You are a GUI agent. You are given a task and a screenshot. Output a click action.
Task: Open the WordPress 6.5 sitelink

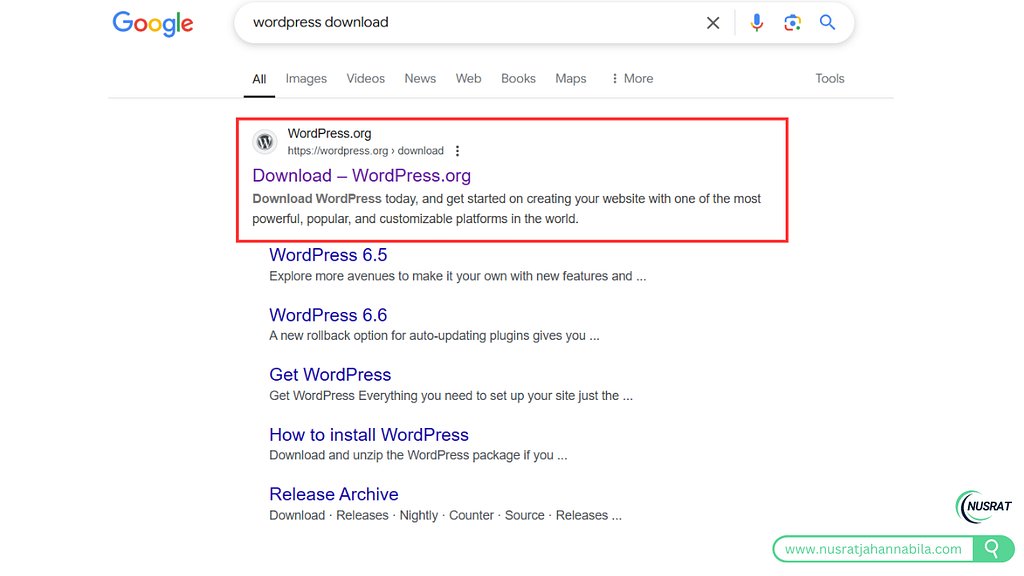click(x=328, y=255)
